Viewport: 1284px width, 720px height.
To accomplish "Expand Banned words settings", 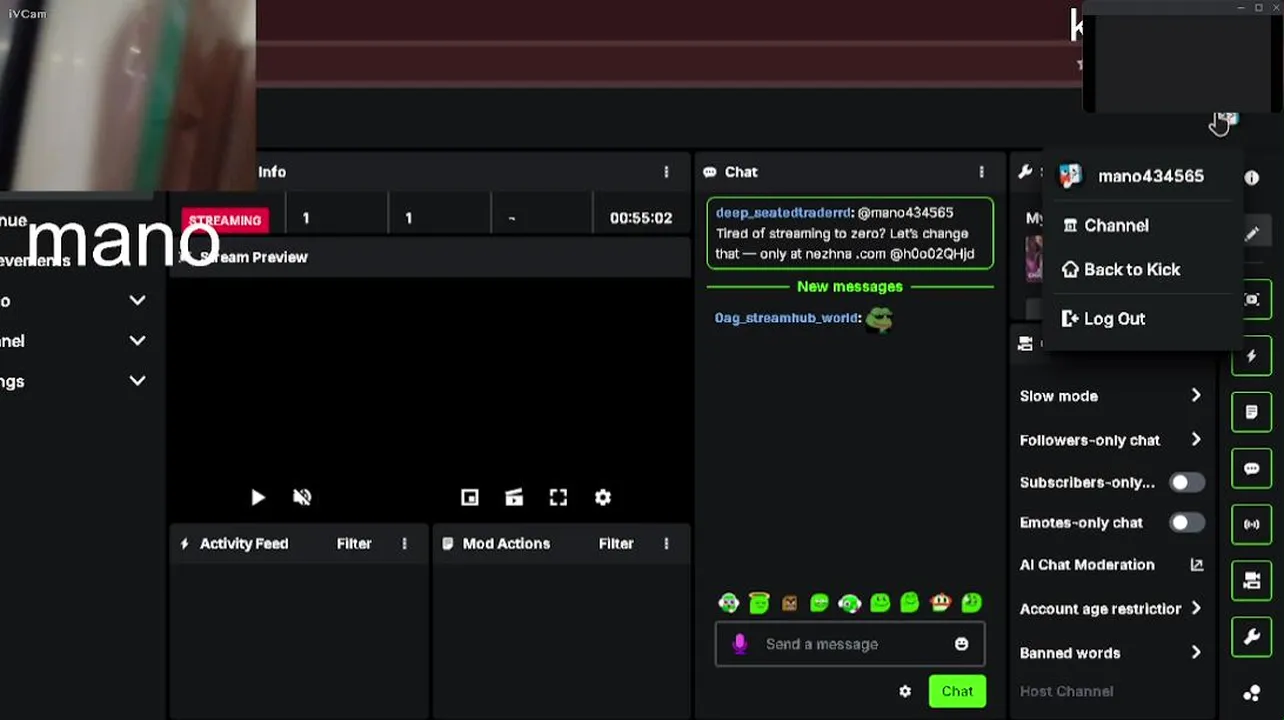I will pyautogui.click(x=1196, y=653).
